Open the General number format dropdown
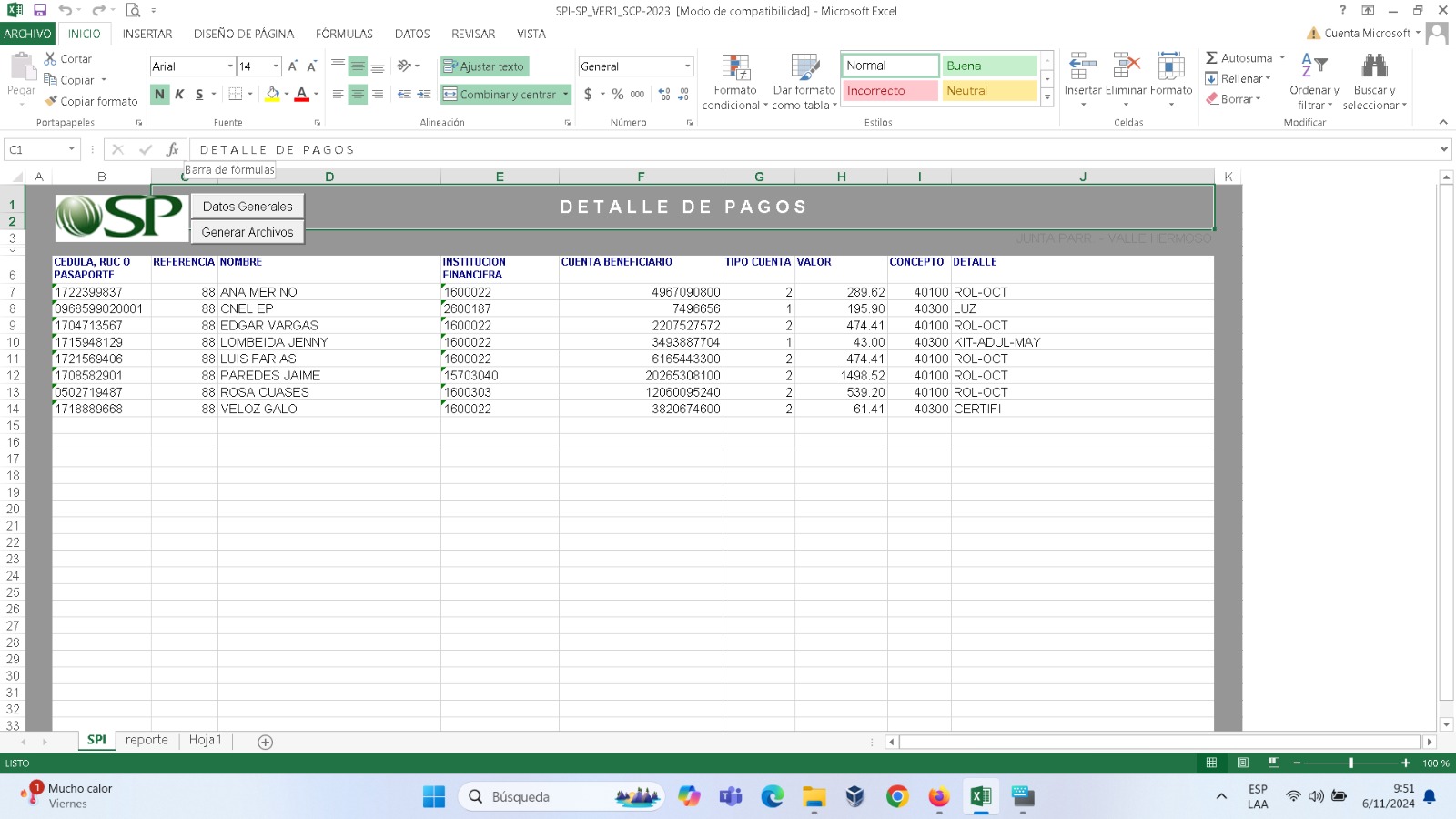1456x819 pixels. tap(687, 66)
